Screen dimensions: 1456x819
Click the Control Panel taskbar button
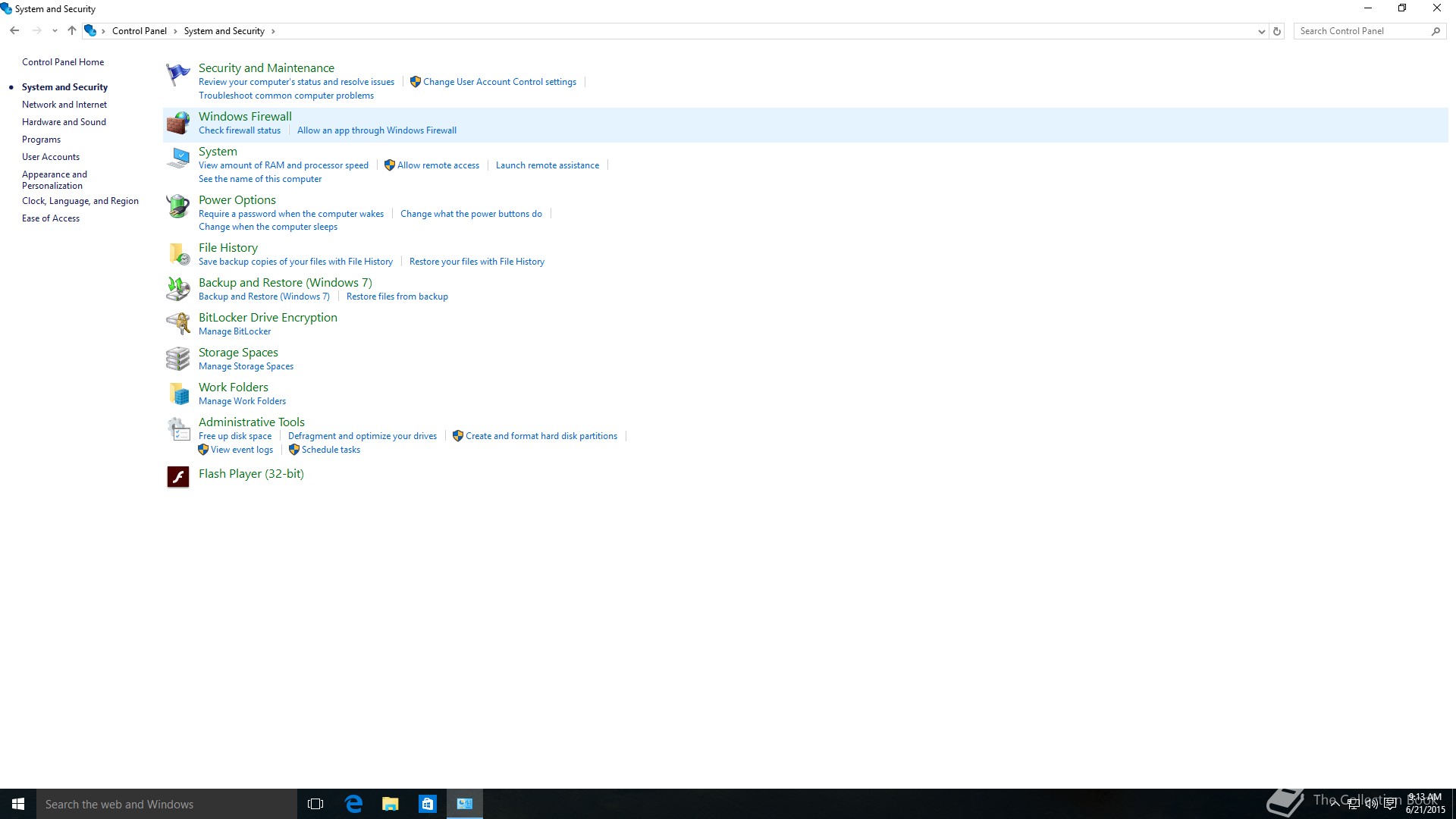465,804
